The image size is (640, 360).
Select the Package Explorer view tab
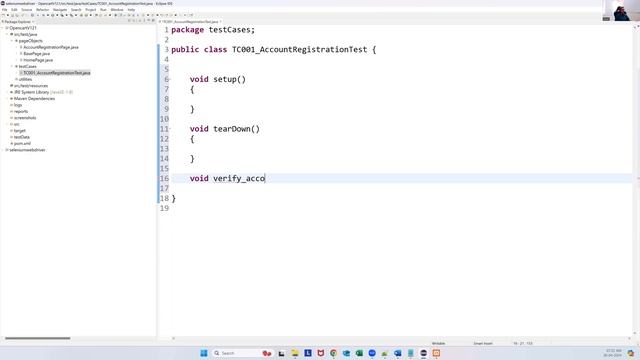(x=18, y=21)
